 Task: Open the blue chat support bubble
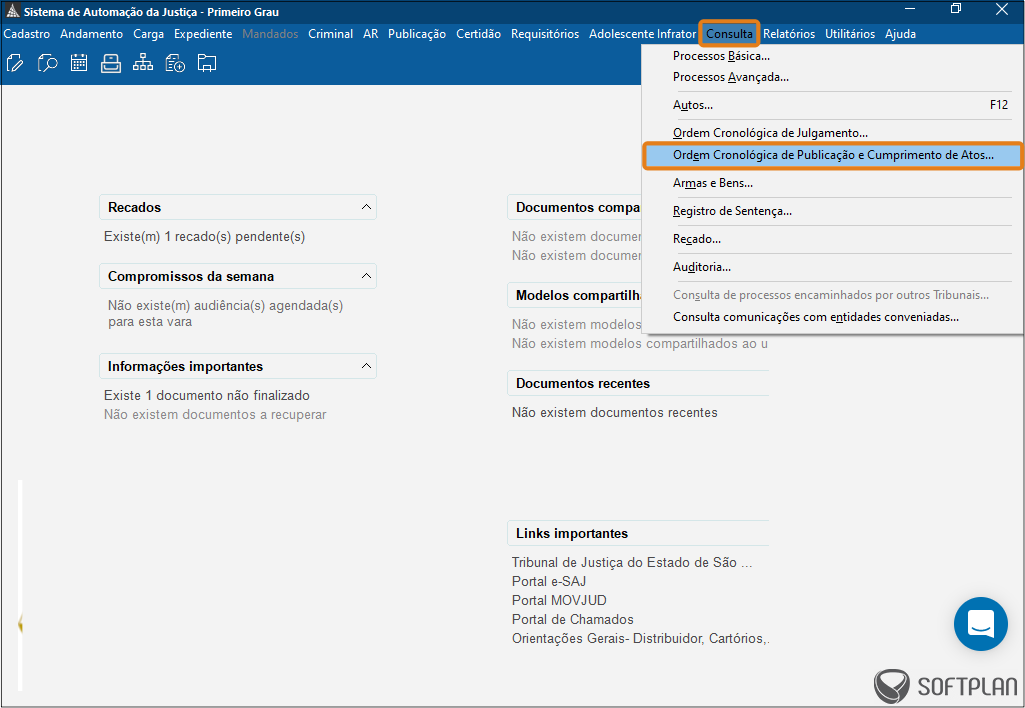pos(981,624)
